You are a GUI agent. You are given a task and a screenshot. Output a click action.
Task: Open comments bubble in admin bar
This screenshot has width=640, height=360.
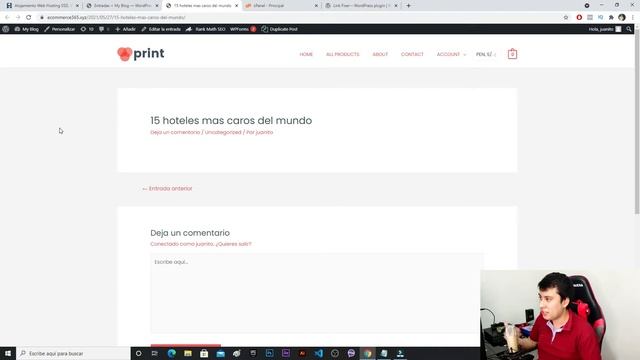(104, 29)
